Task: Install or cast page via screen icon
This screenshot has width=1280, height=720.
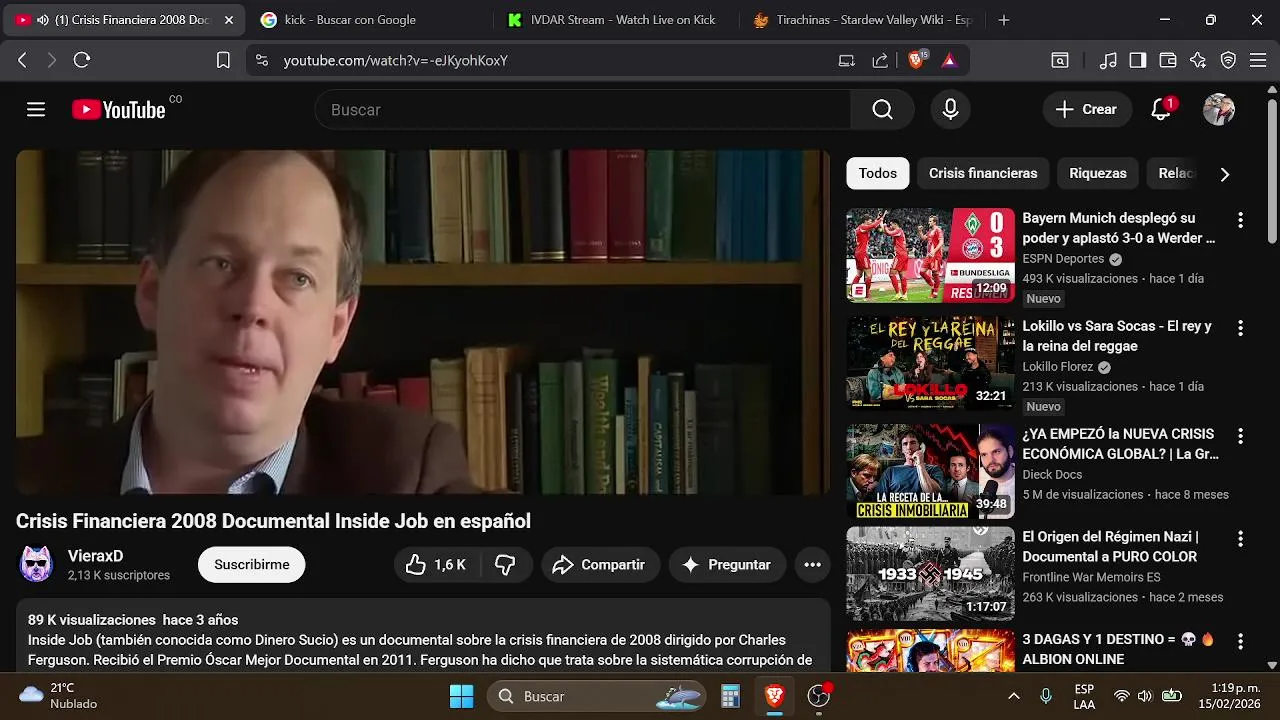Action: tap(847, 60)
